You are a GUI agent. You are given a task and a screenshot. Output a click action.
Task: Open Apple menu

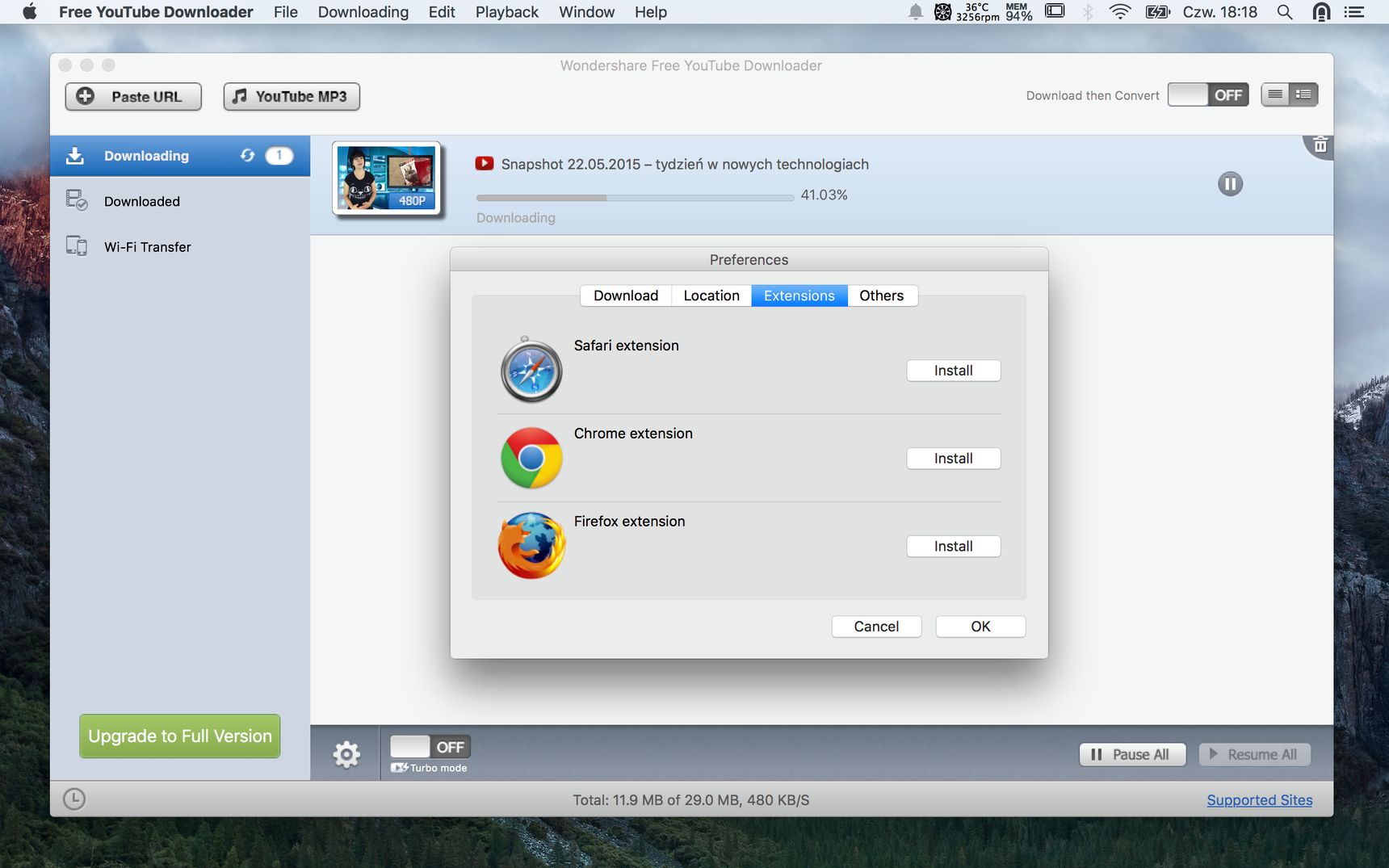30,11
